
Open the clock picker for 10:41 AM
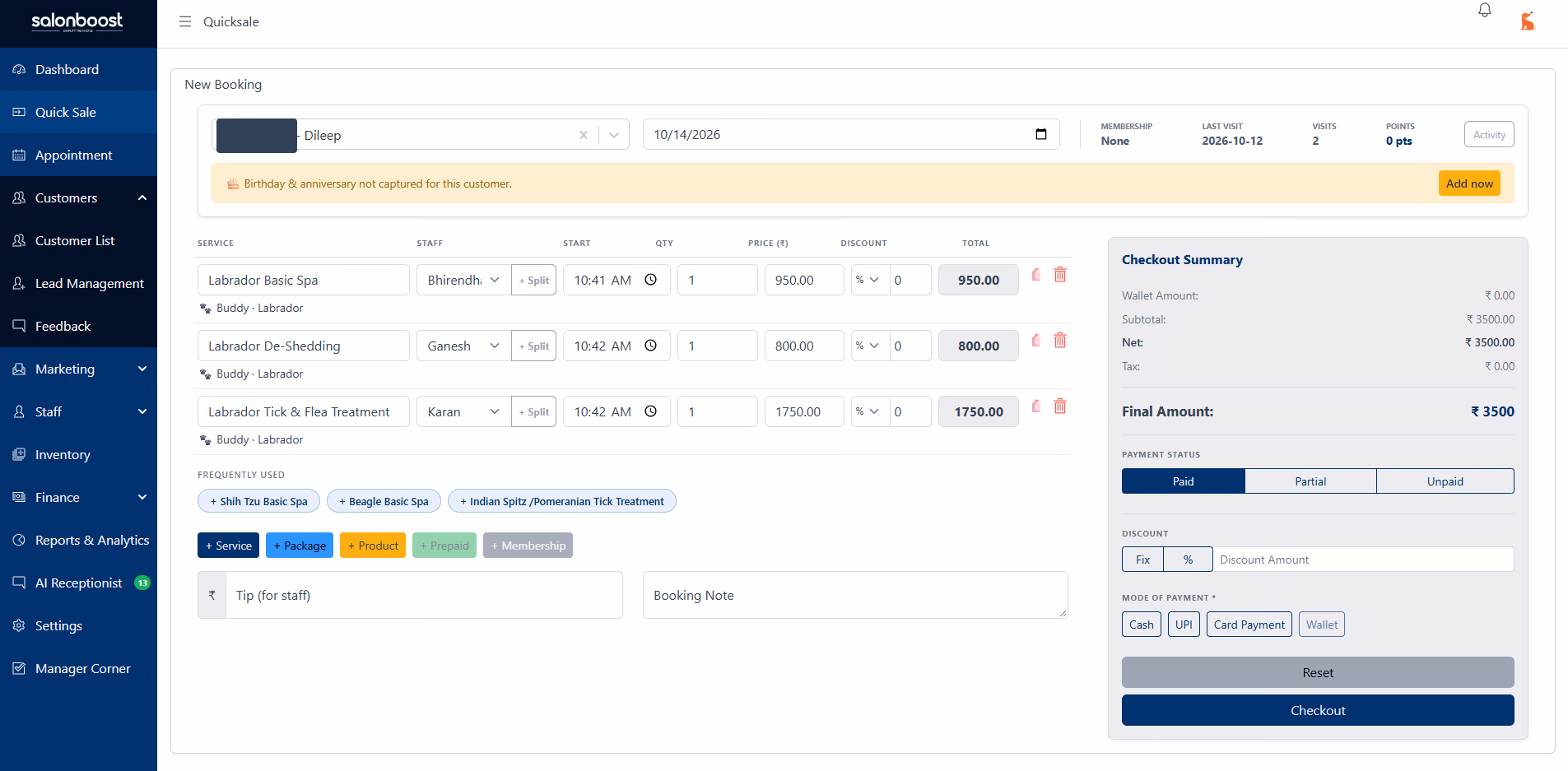point(650,280)
